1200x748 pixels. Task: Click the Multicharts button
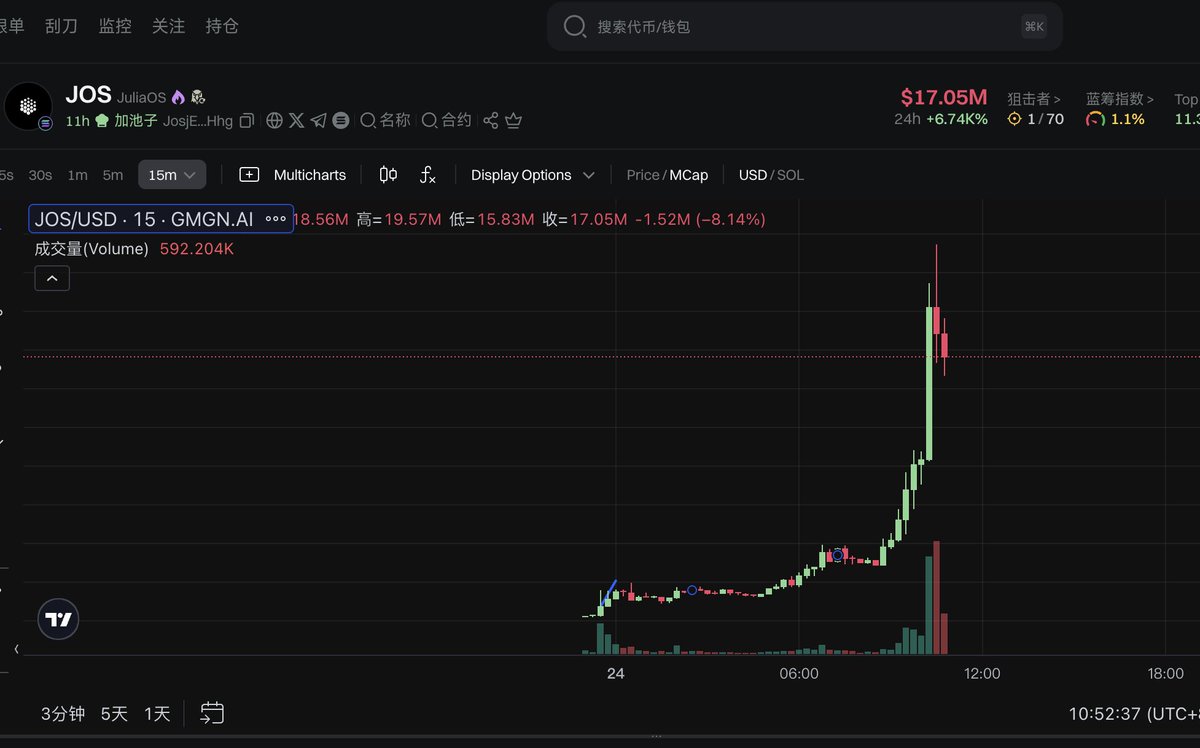pos(293,175)
